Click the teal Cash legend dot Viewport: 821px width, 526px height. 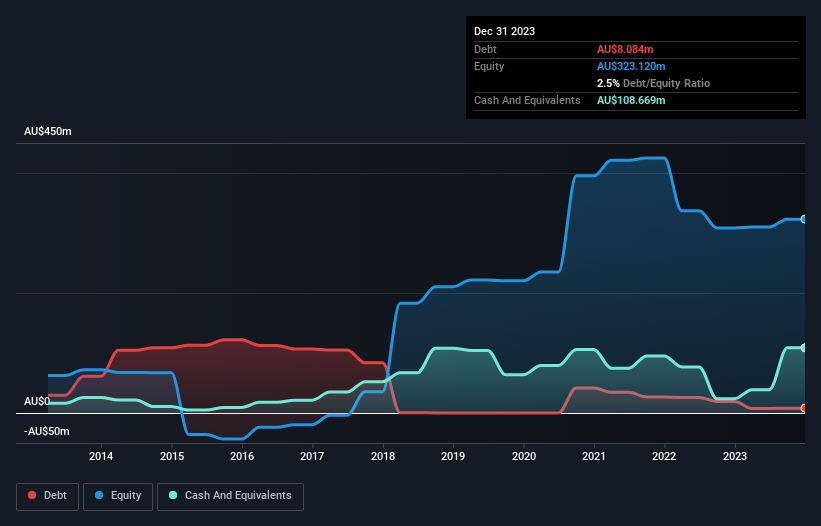click(x=173, y=495)
